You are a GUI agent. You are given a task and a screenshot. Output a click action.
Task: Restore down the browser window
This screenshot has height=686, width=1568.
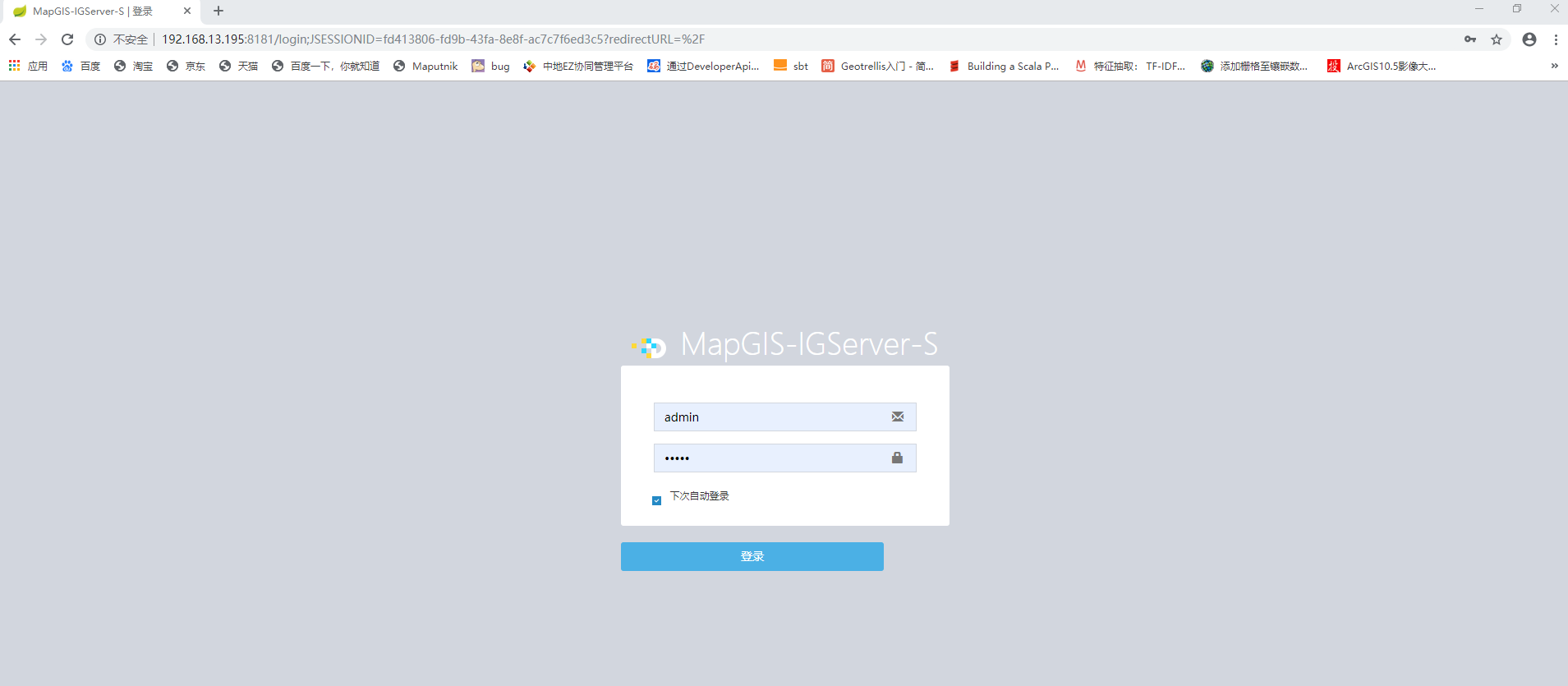coord(1516,9)
